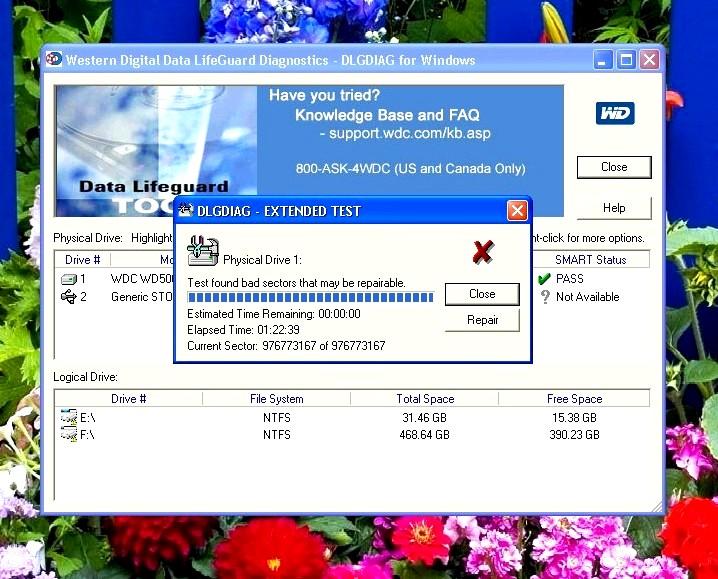Click the File System column header
This screenshot has height=579, width=718.
pyautogui.click(x=277, y=399)
